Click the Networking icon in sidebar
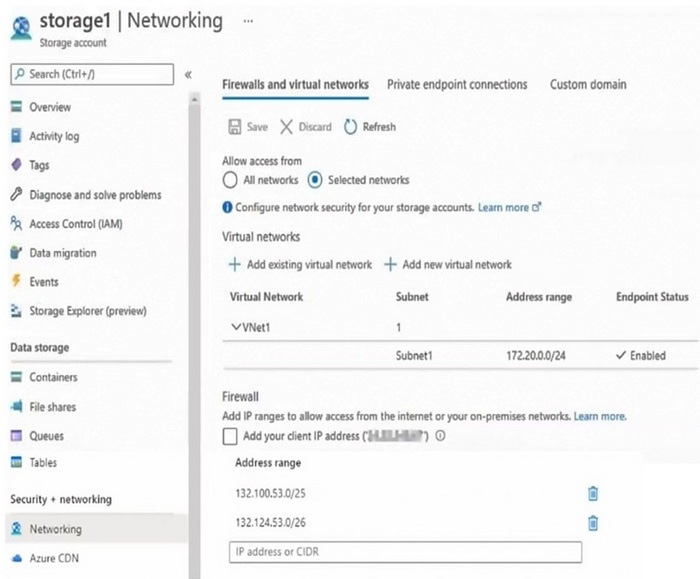Viewport: 700px width, 579px height. coord(17,529)
